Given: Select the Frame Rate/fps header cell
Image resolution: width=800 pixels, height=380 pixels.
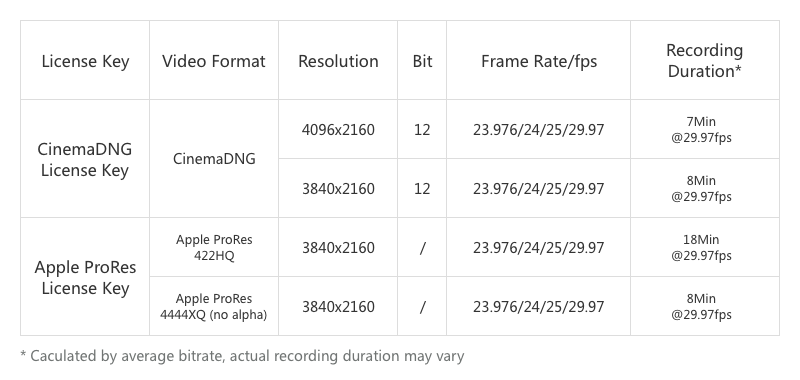Looking at the screenshot, I should click(x=538, y=61).
